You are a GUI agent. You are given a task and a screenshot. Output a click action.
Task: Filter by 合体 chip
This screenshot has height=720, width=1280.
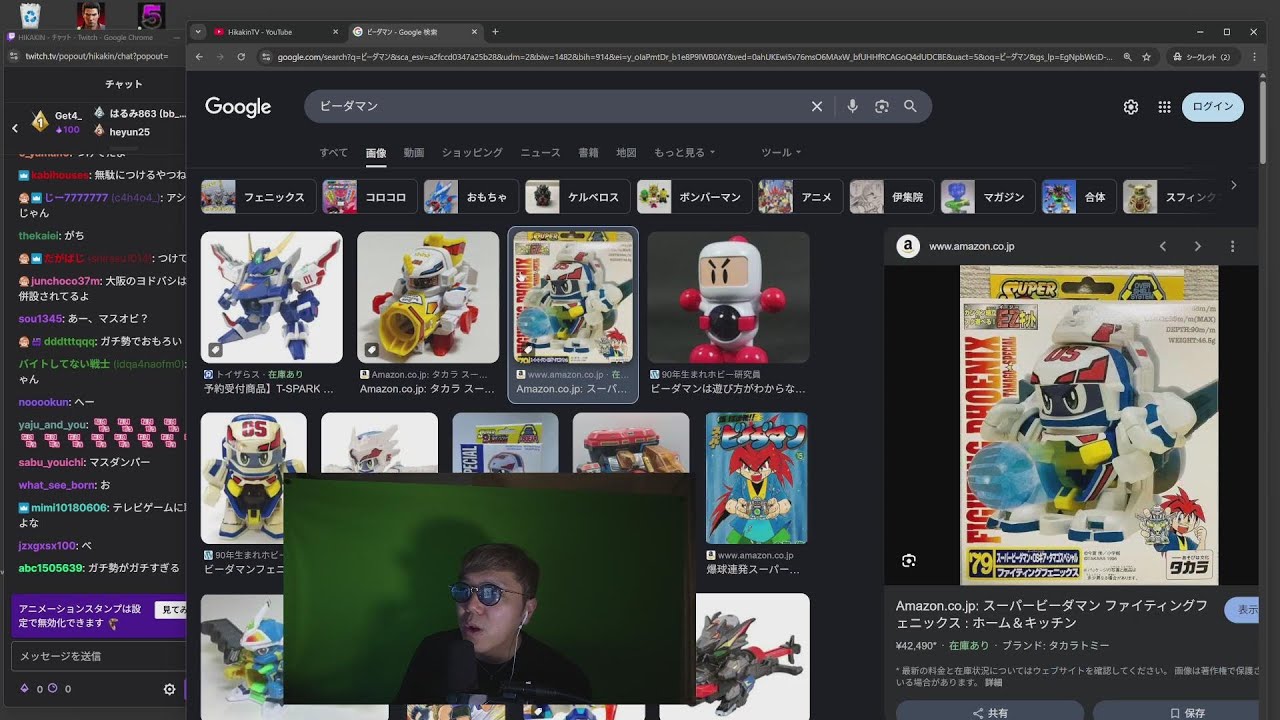click(x=1078, y=197)
